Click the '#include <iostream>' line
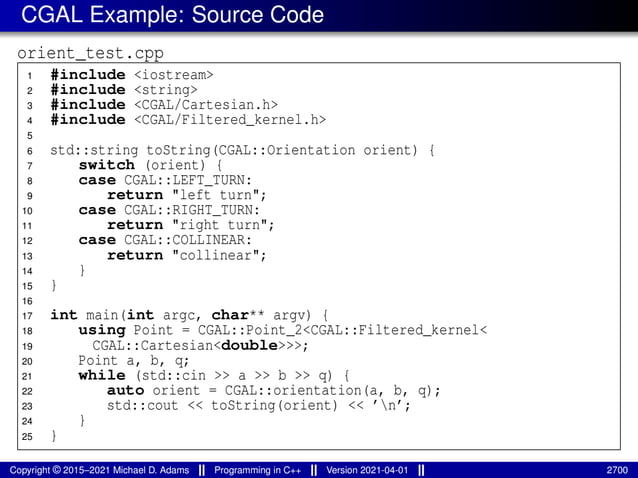638x478 pixels. (x=132, y=75)
